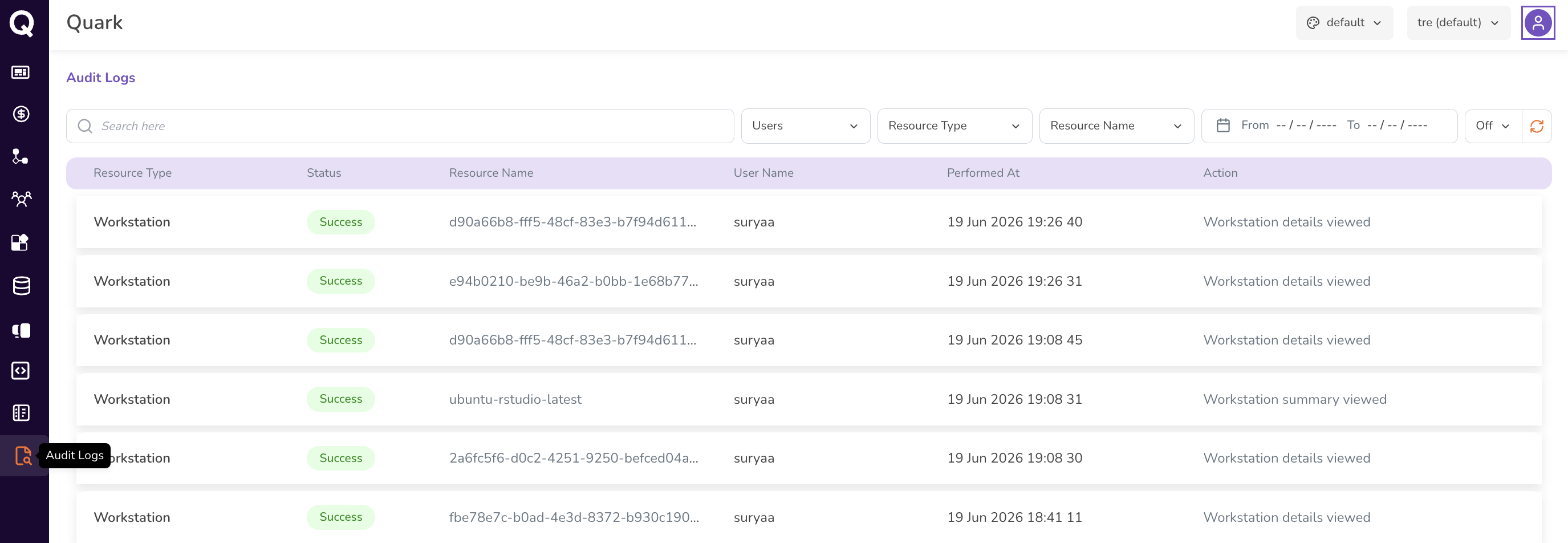Click the Quark title text
Viewport: 1568px width, 543px height.
(94, 22)
